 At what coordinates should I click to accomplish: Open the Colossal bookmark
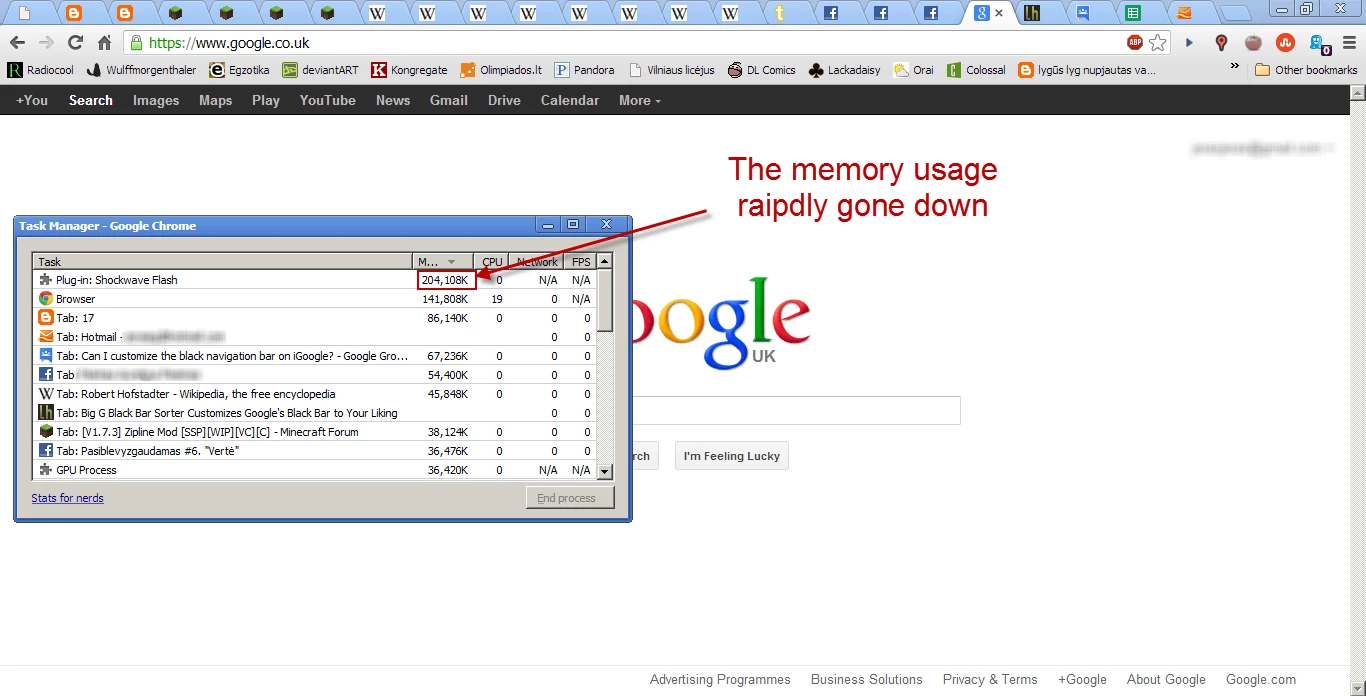pyautogui.click(x=976, y=70)
